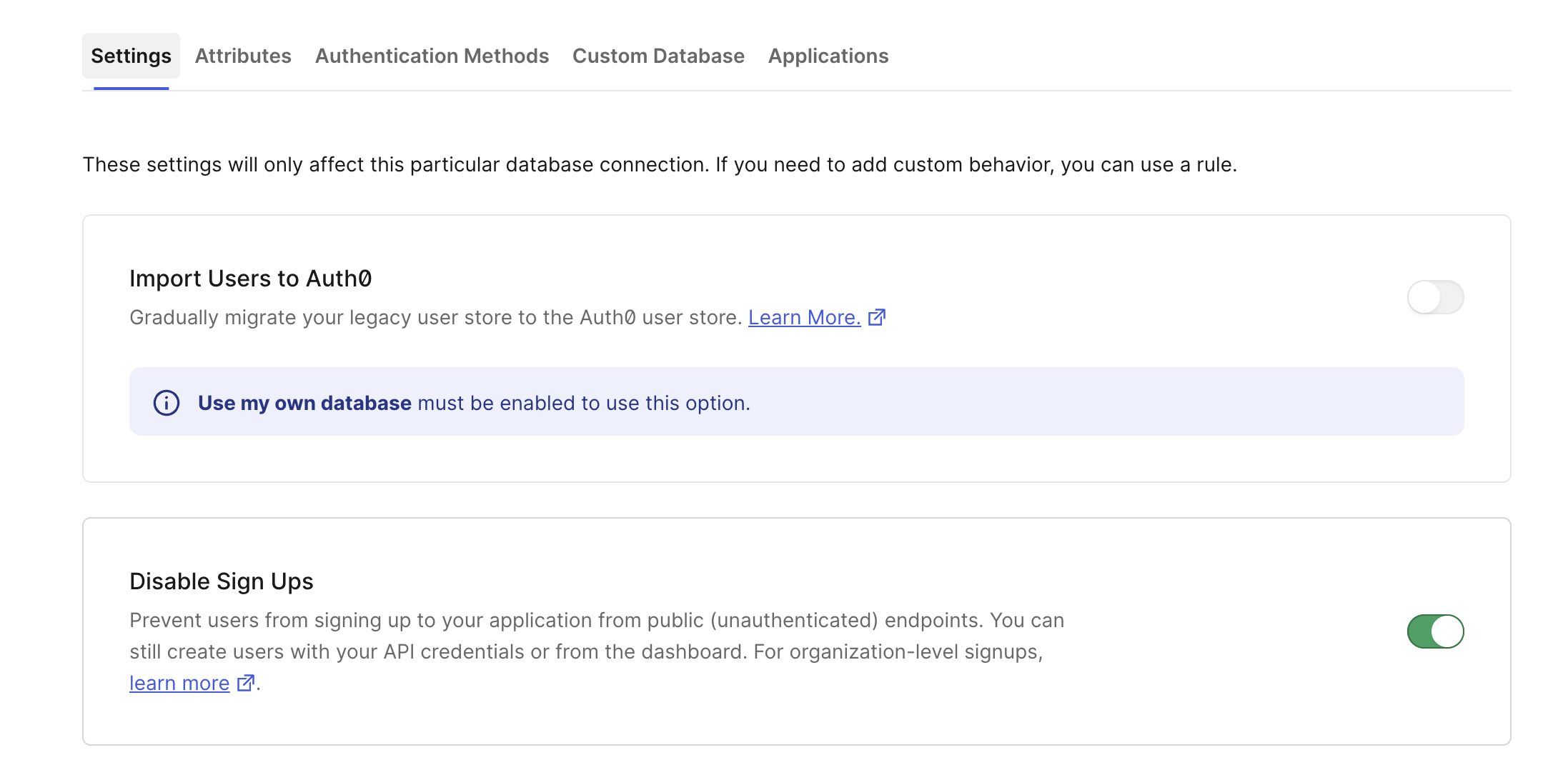Screen dimensions: 1568x780
Task: Click the 'Gradually migrate your legacy user store' description
Action: [436, 317]
